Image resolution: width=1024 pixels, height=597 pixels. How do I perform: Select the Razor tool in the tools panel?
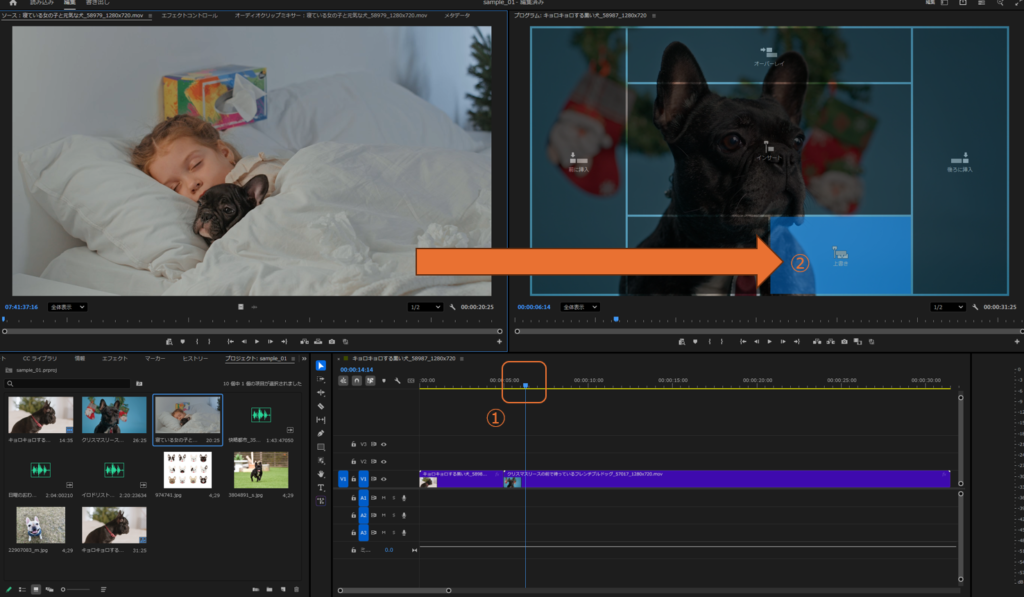click(x=321, y=407)
